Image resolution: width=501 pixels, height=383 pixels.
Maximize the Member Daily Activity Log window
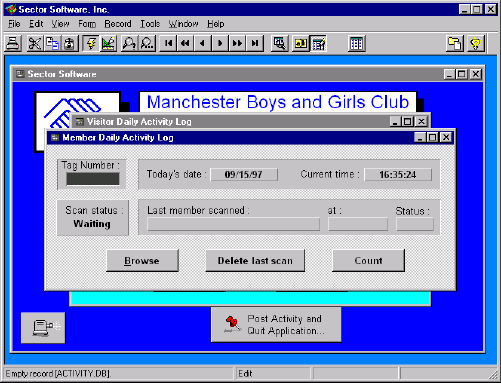point(432,137)
